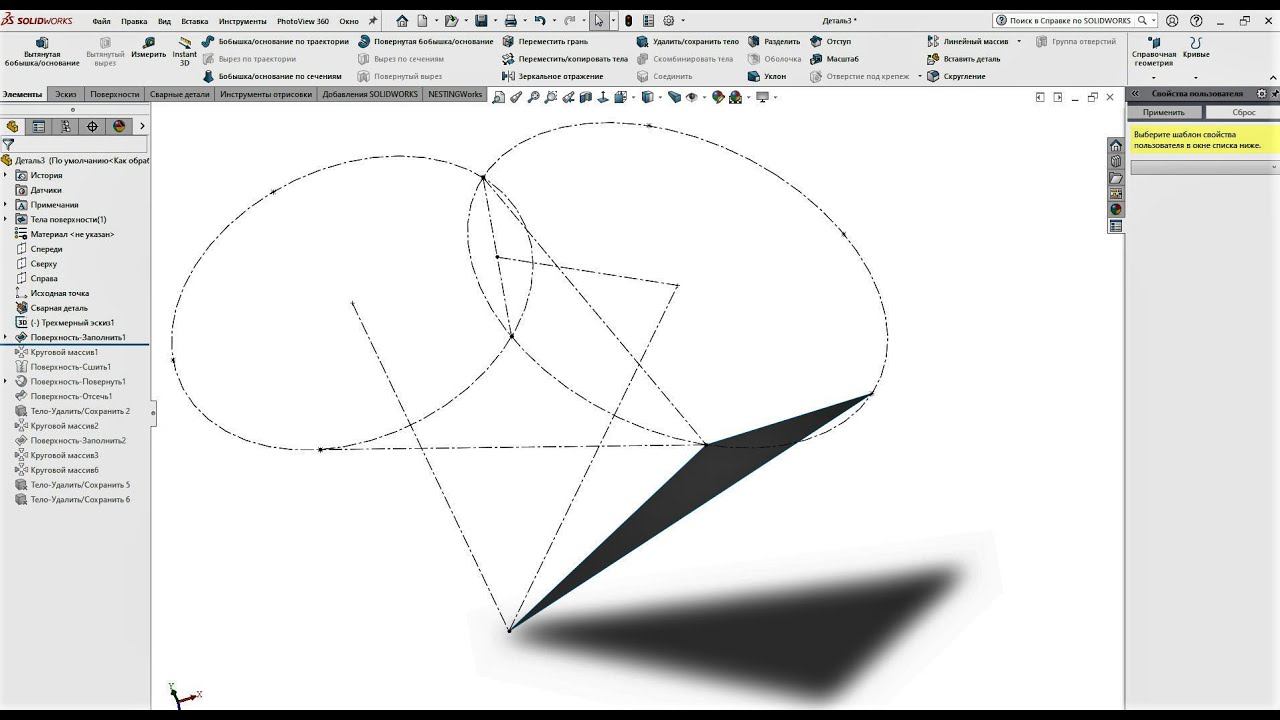
Task: Pin the menu bar with pushpin icon
Action: pos(374,20)
